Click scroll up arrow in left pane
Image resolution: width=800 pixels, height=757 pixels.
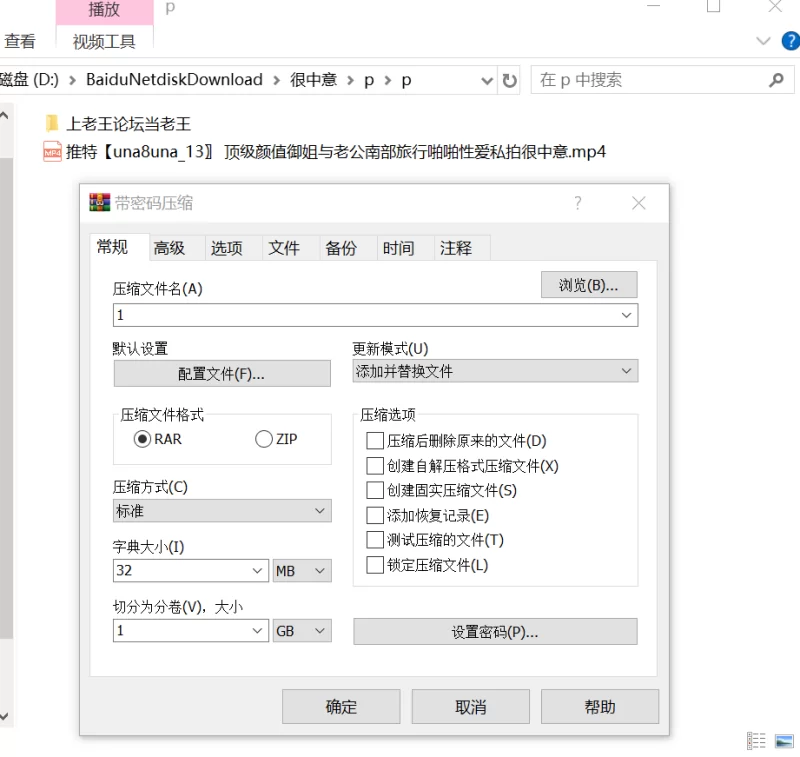(4, 116)
